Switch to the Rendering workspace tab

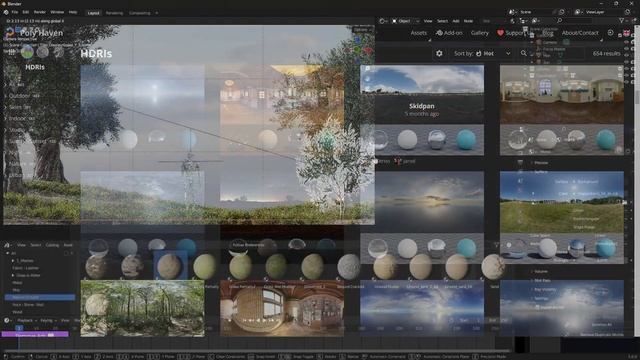(x=114, y=13)
